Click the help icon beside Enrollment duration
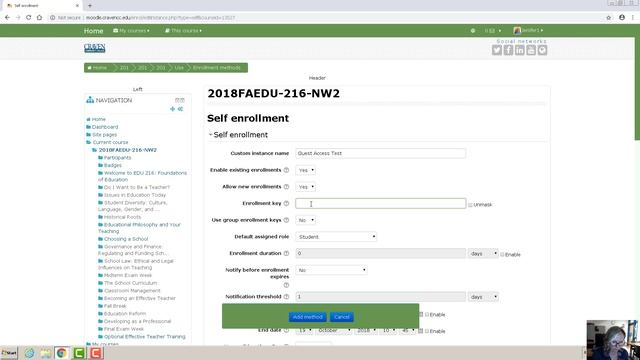The width and height of the screenshot is (640, 360). coord(286,253)
